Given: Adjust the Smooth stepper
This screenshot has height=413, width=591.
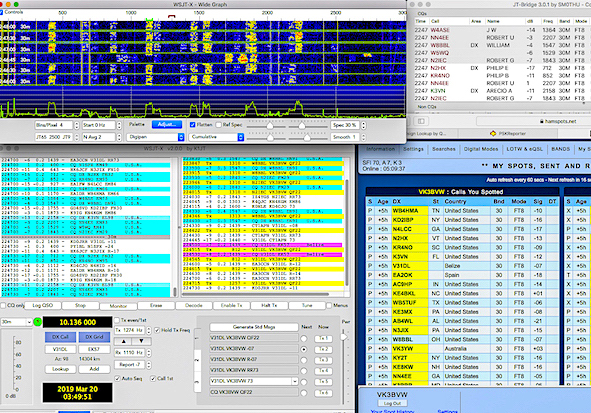Looking at the screenshot, I should 363,137.
